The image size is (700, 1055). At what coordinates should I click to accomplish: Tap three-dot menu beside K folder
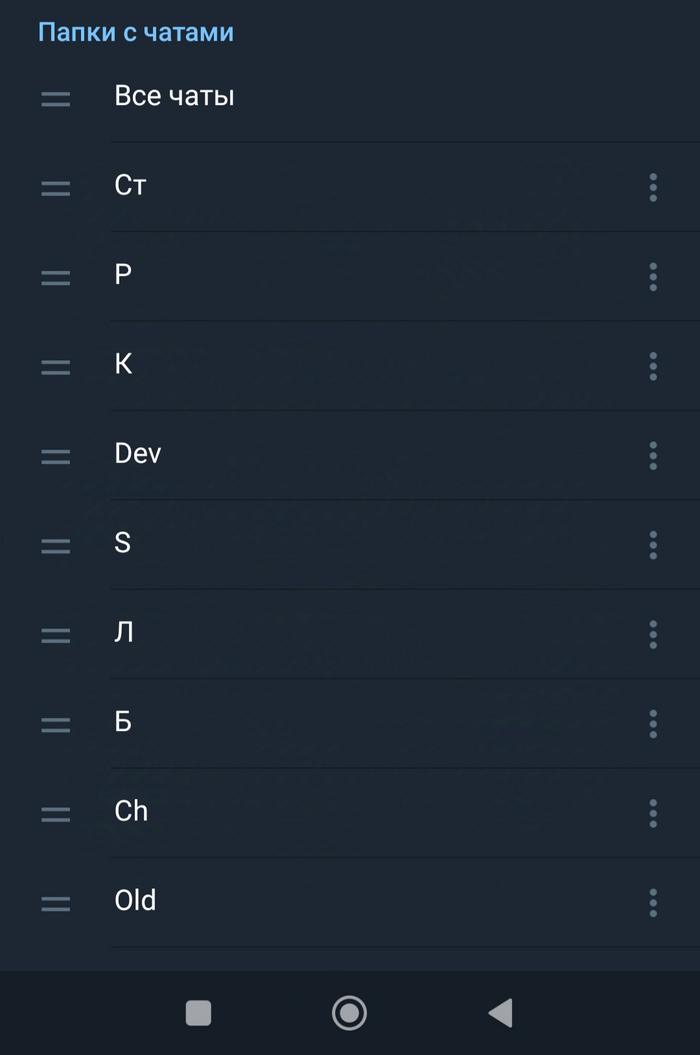(x=653, y=366)
